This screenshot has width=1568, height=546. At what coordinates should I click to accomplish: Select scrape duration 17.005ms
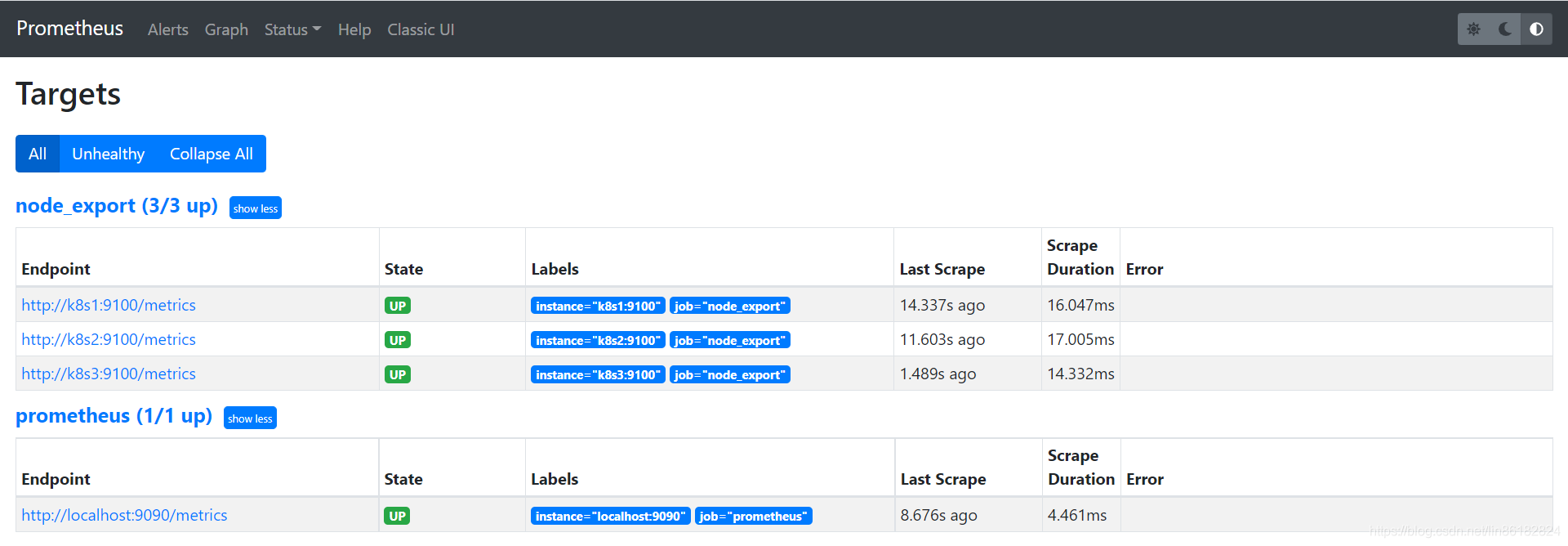pyautogui.click(x=1081, y=339)
